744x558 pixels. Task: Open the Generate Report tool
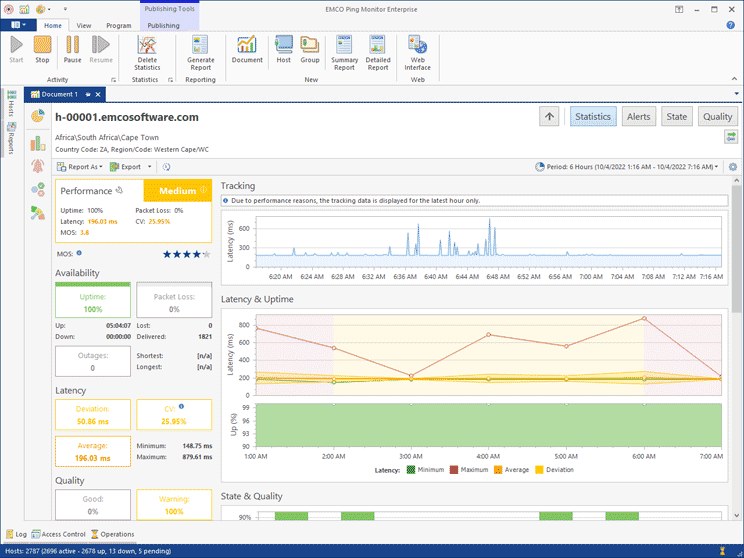pyautogui.click(x=200, y=50)
